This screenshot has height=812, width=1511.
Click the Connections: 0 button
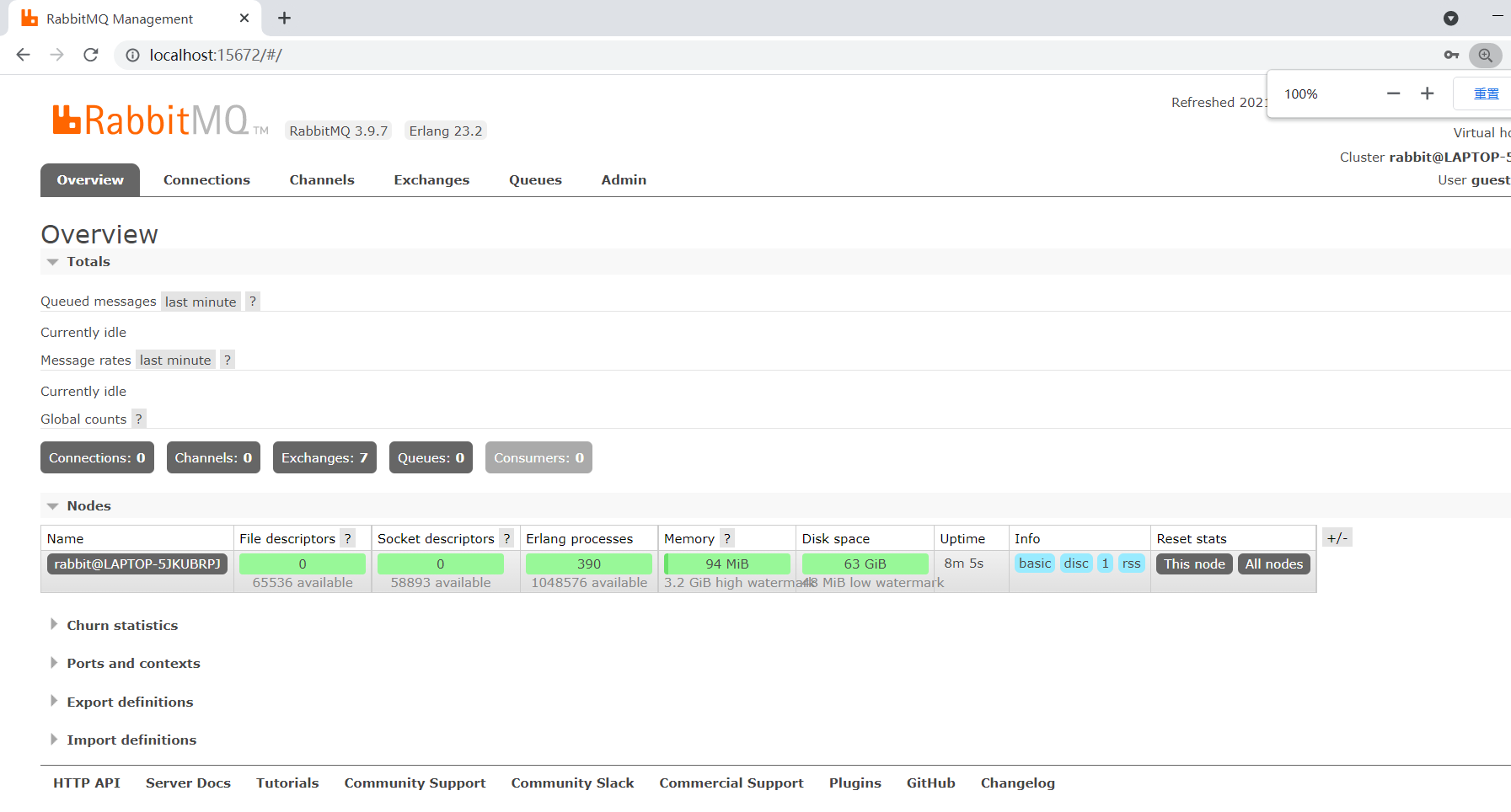tap(97, 457)
